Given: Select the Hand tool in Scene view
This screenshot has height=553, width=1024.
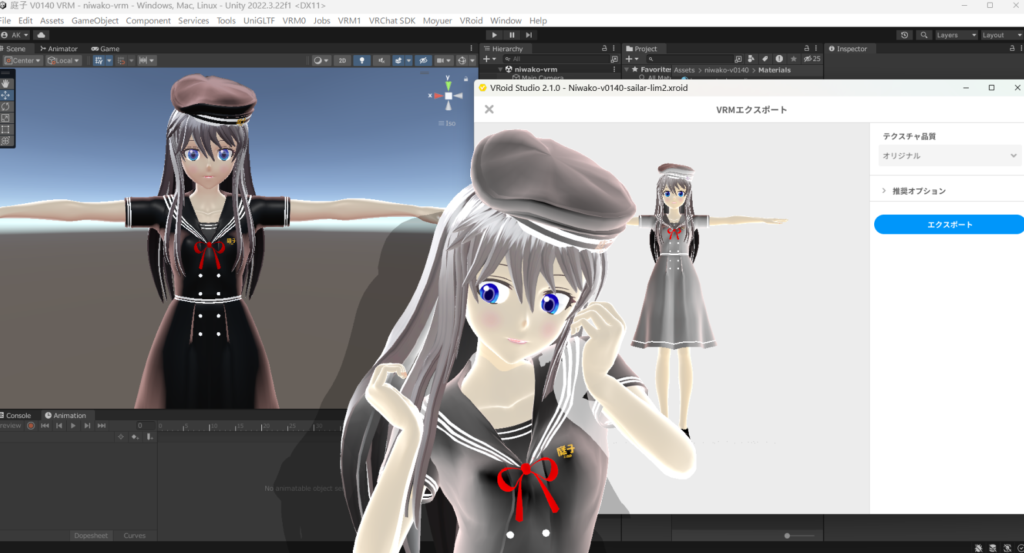Looking at the screenshot, I should point(6,82).
